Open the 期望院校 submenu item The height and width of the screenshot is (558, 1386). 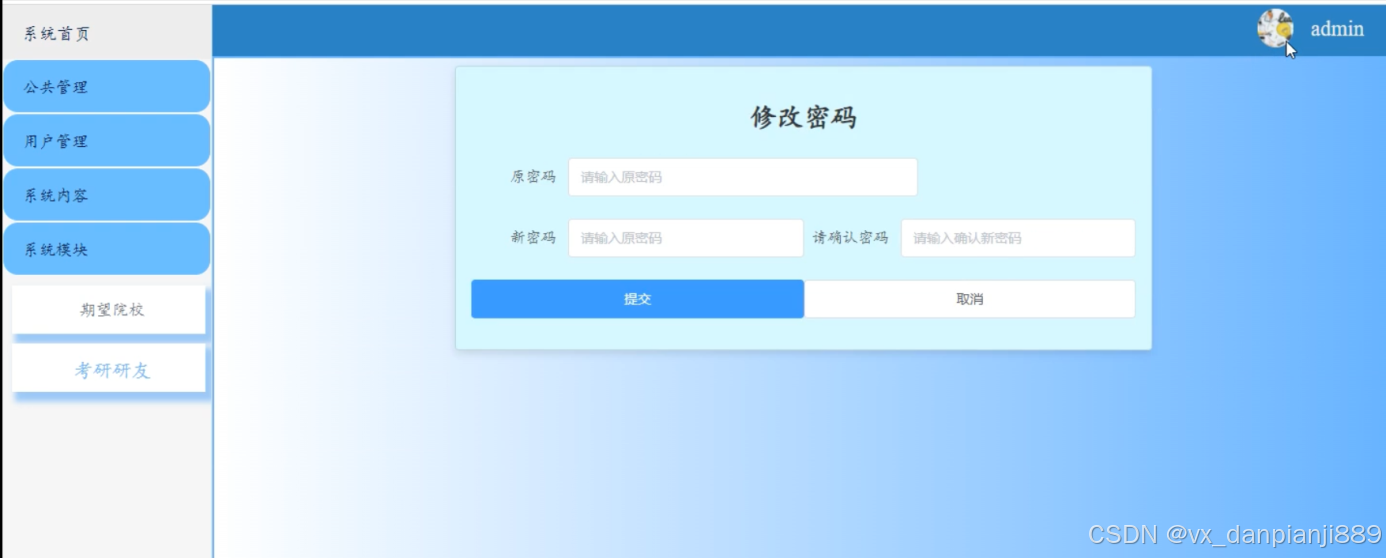109,310
